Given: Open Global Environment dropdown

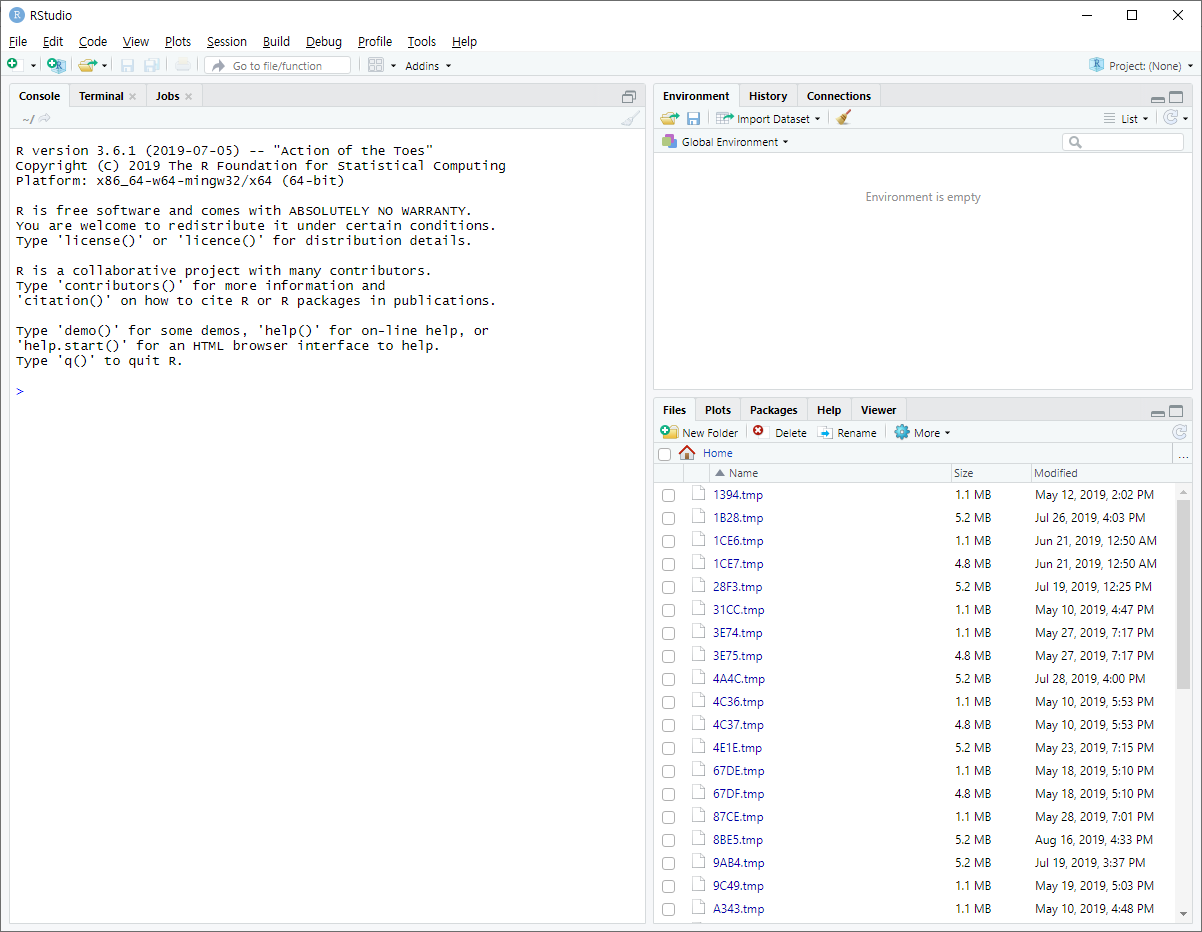Looking at the screenshot, I should pos(725,142).
